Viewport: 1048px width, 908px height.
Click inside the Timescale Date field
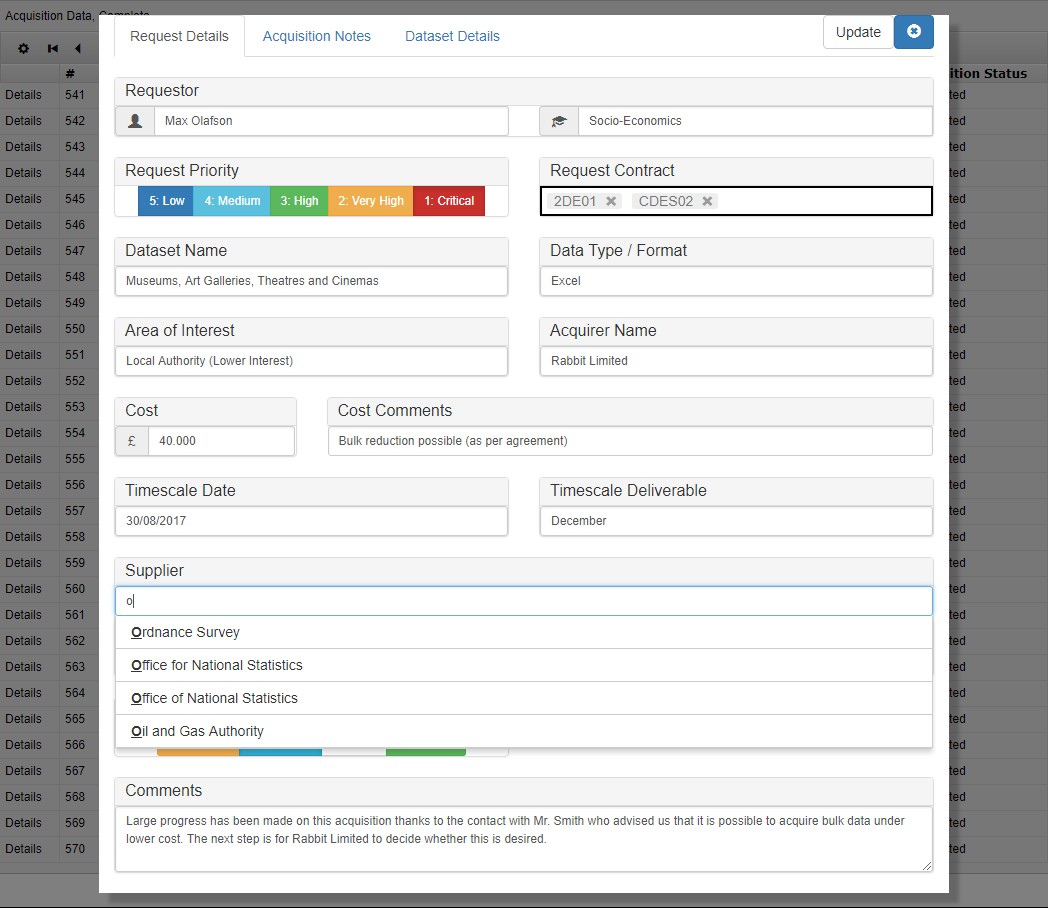tap(311, 521)
